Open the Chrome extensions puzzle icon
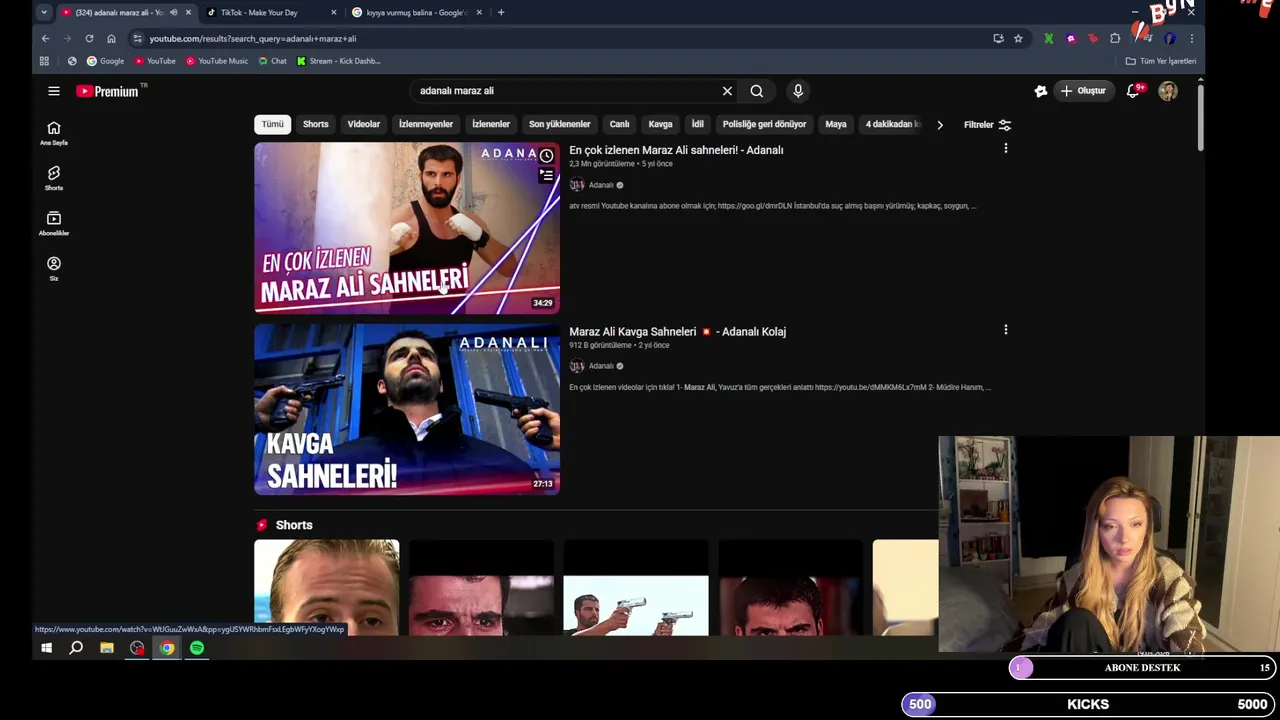The width and height of the screenshot is (1280, 720). click(1115, 38)
